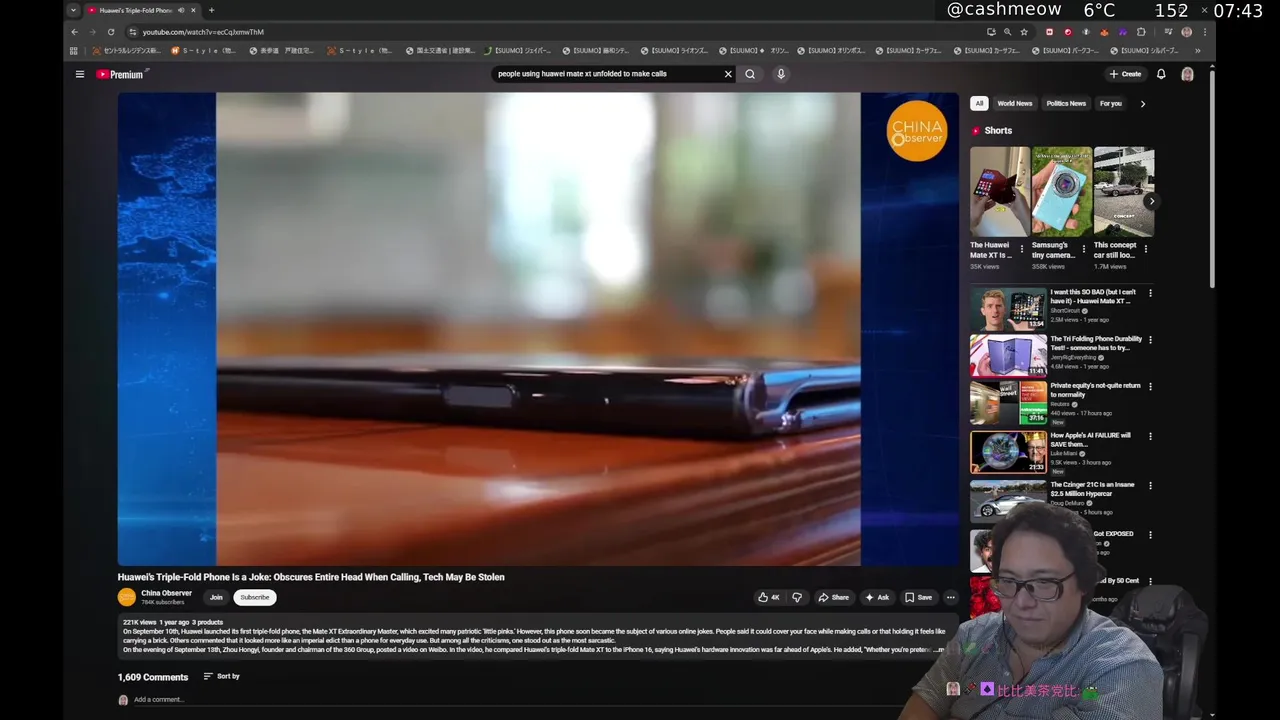1280x720 pixels.
Task: Mute the Huawei Triple-Fold tab audio
Action: (x=181, y=10)
